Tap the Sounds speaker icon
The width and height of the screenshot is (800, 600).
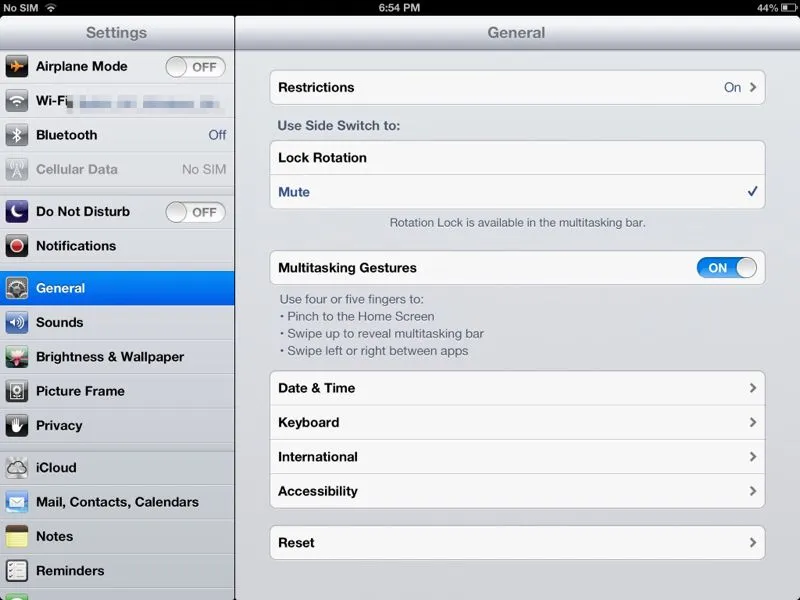coord(17,323)
